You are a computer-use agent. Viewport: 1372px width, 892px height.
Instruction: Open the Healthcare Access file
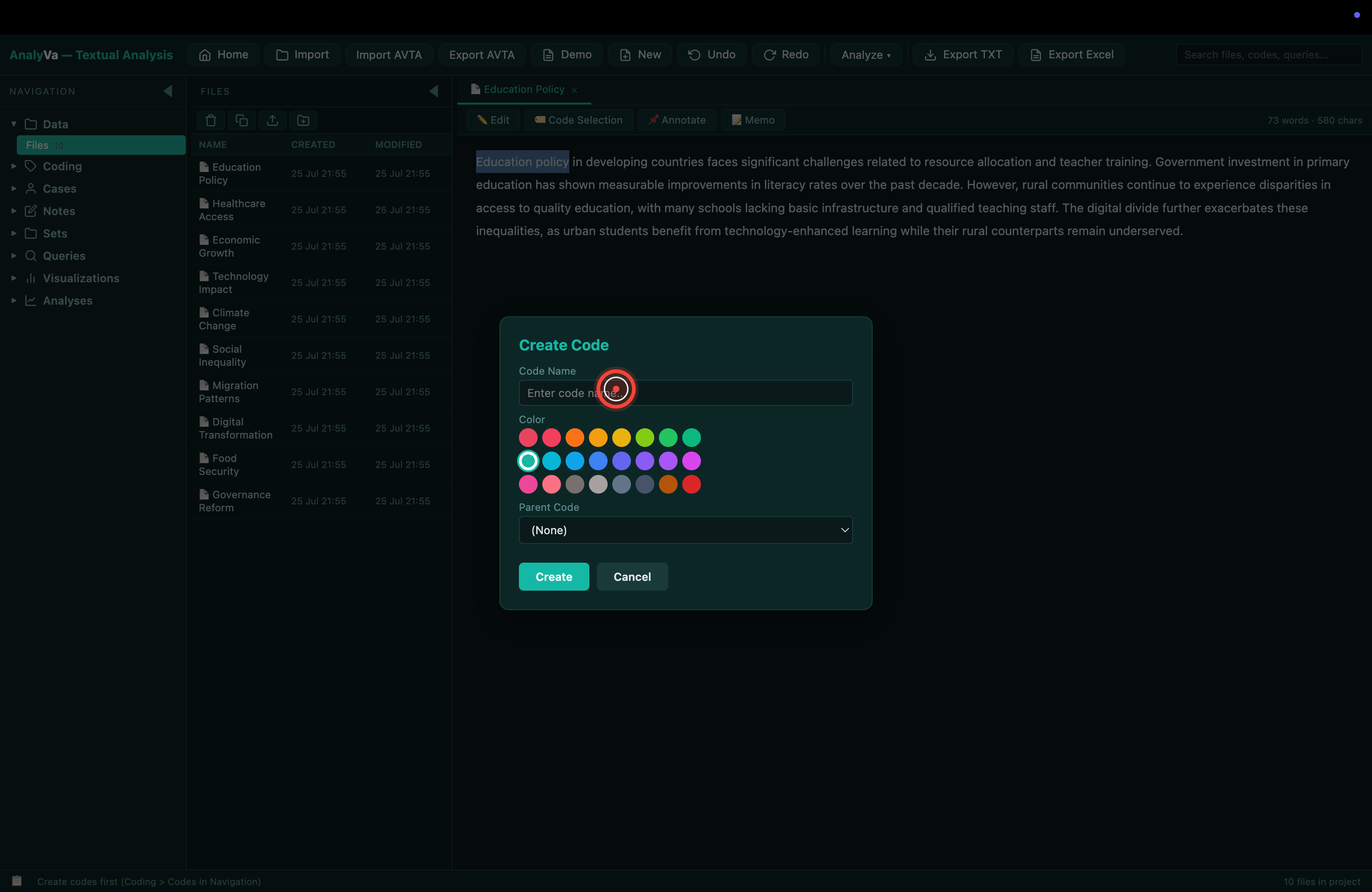(322, 210)
